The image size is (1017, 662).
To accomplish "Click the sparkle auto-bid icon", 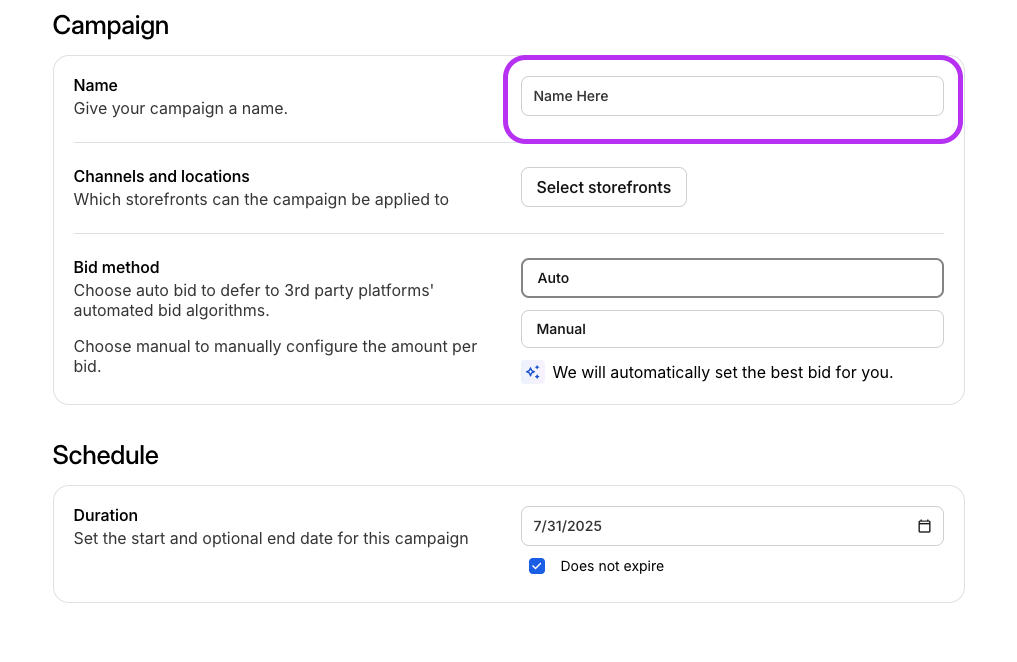I will 533,372.
